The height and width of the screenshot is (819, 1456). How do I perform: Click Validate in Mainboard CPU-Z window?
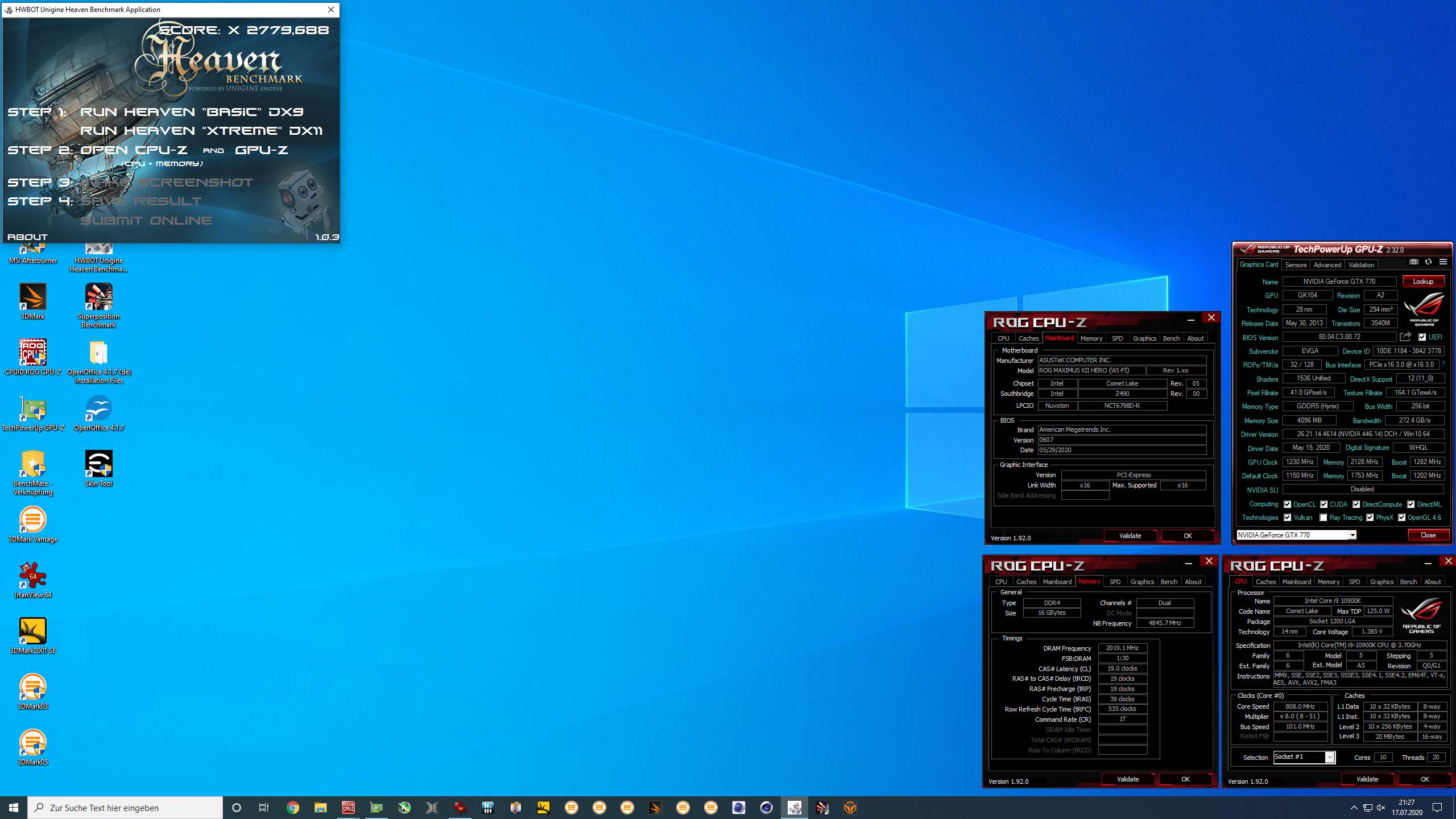click(x=1130, y=536)
